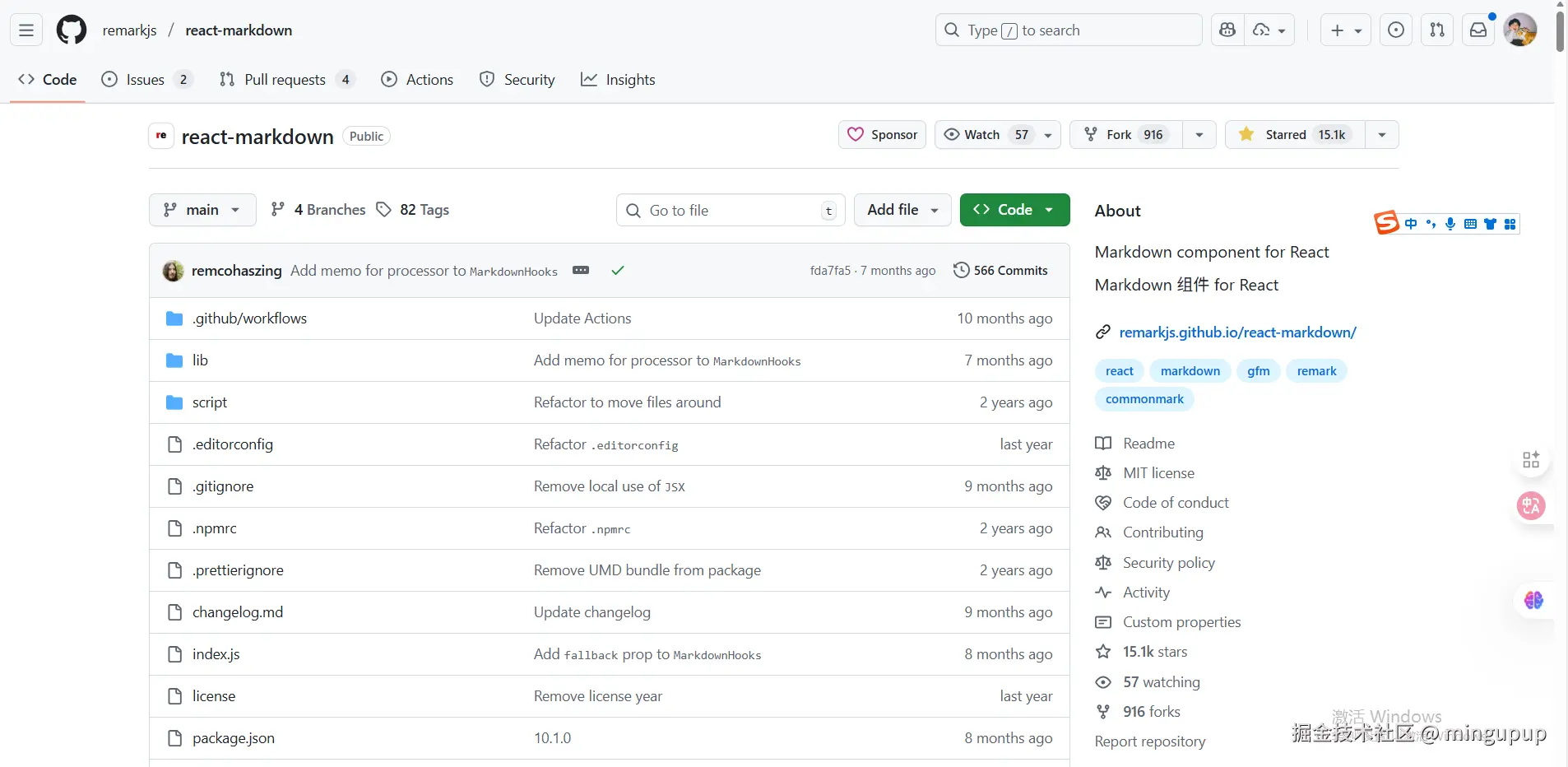Viewport: 1568px width, 767px height.
Task: Open the create new plus dropdown
Action: coord(1346,30)
